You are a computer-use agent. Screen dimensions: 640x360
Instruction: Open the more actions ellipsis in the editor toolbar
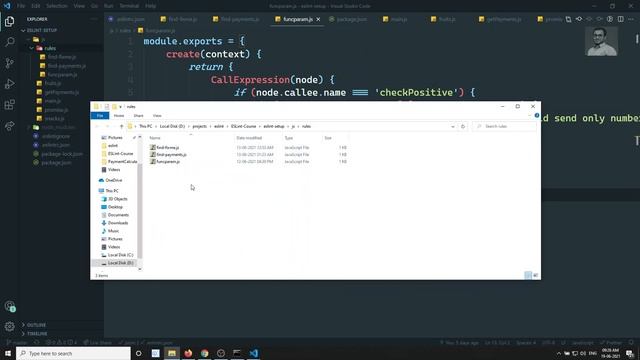point(631,19)
